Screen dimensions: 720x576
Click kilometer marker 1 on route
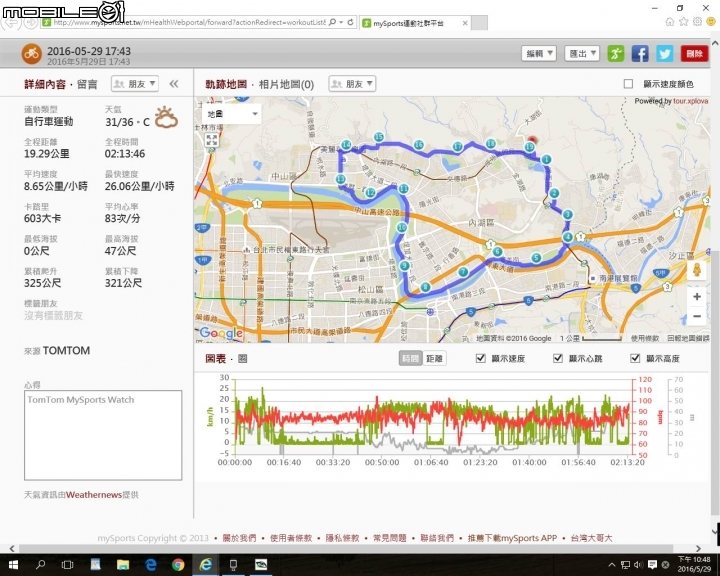pyautogui.click(x=546, y=159)
